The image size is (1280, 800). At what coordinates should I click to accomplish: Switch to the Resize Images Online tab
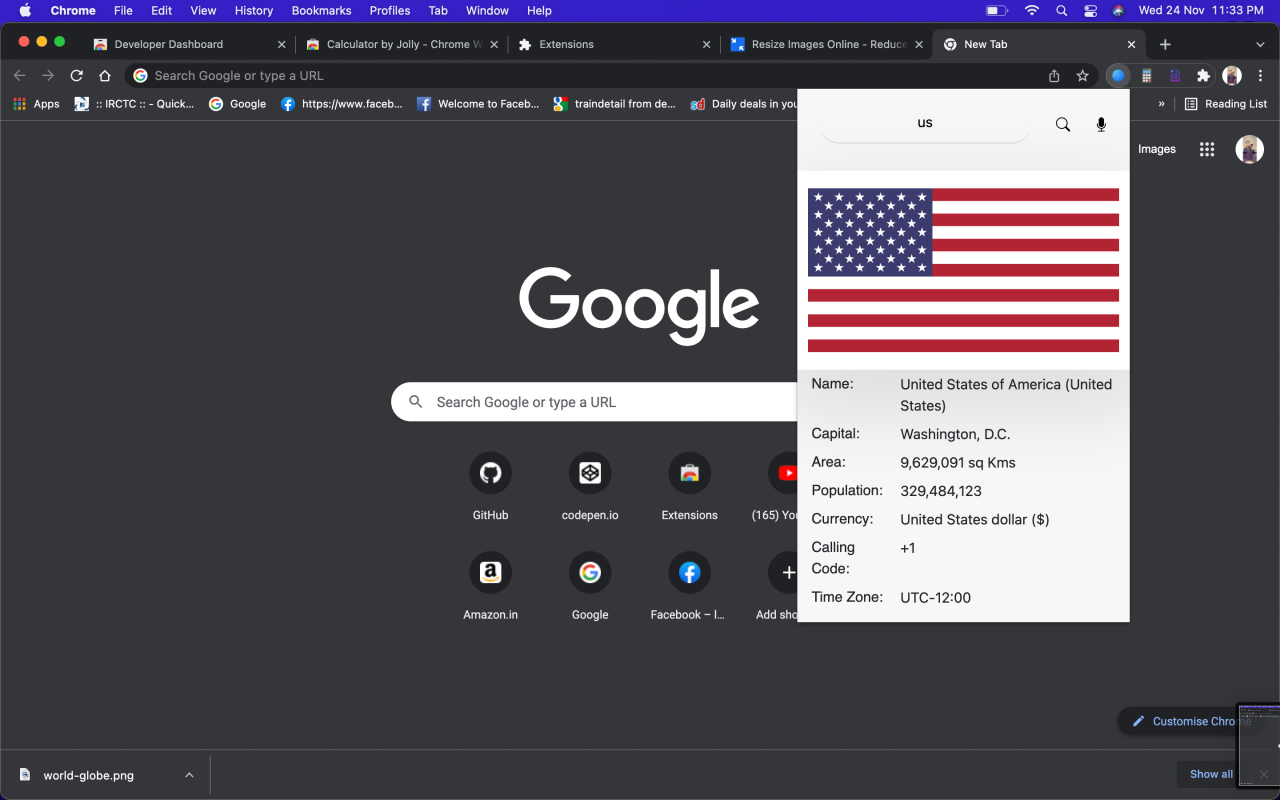tap(828, 44)
